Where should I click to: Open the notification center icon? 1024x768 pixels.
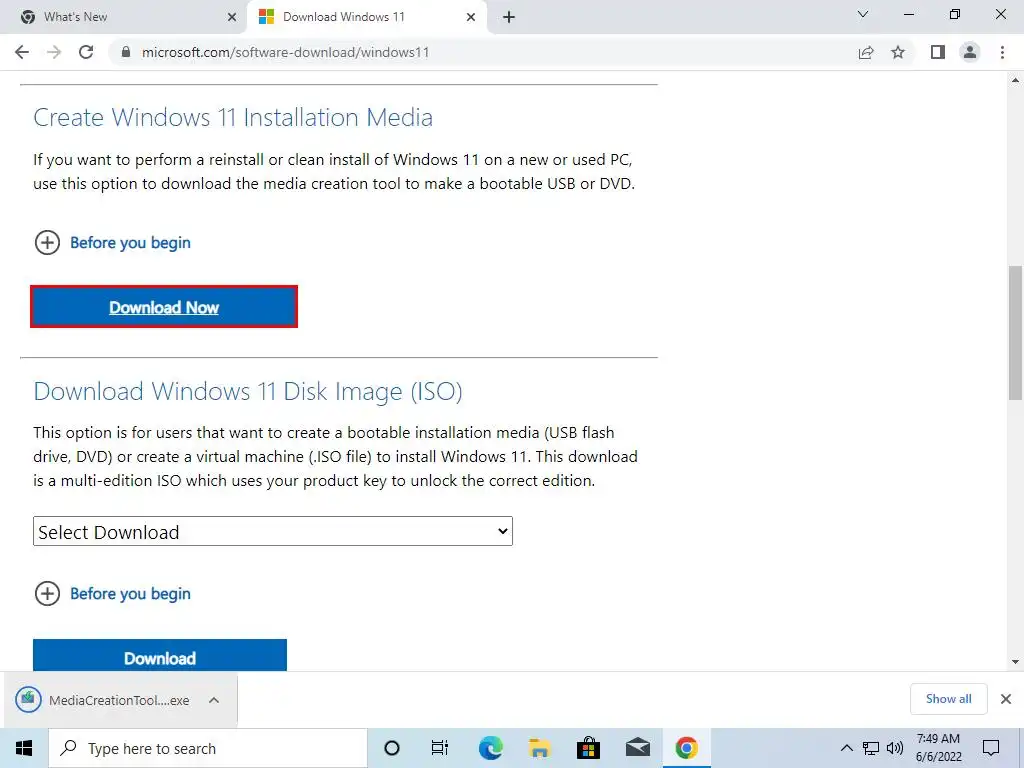(x=991, y=748)
